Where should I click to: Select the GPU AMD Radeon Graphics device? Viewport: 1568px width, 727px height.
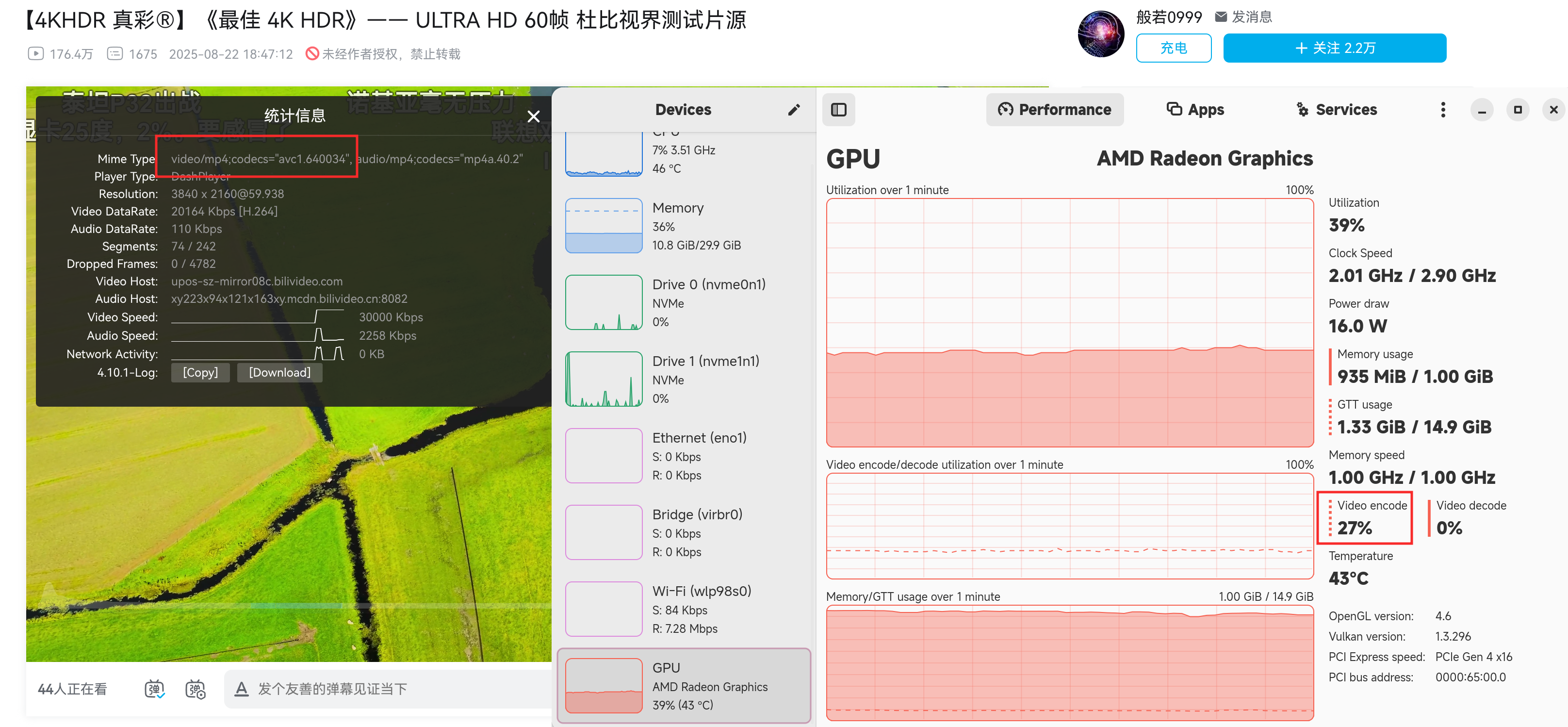pos(684,686)
